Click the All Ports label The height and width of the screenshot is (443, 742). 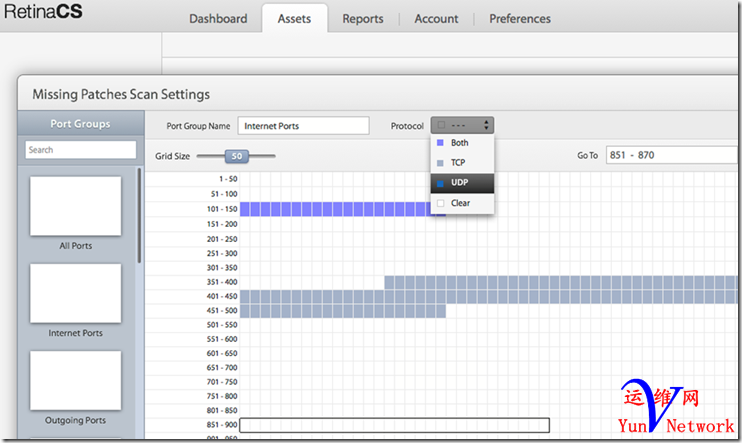(x=76, y=246)
